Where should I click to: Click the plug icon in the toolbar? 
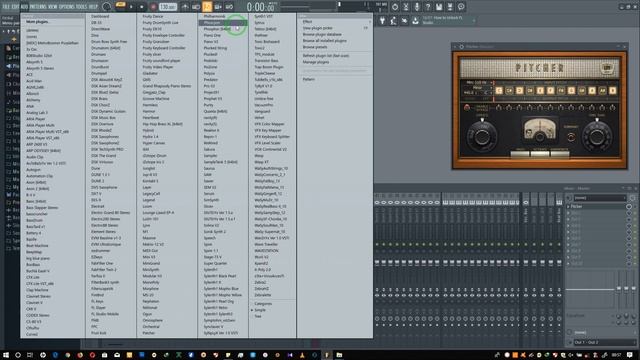coord(382,20)
